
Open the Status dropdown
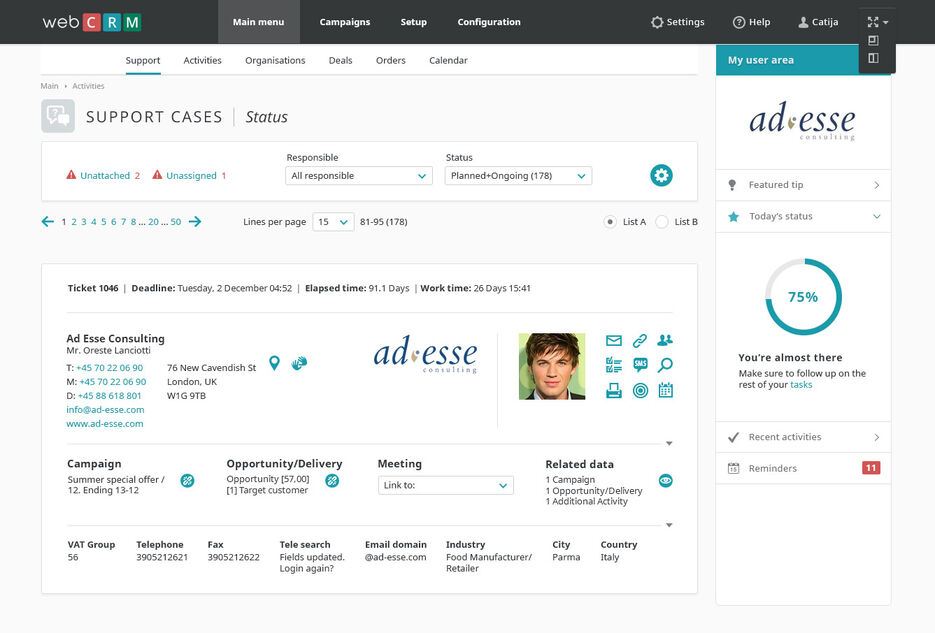click(x=518, y=176)
